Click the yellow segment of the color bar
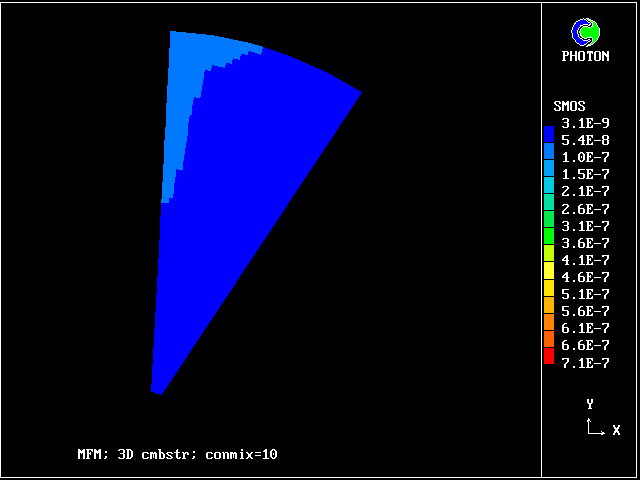This screenshot has height=480, width=640. [x=548, y=270]
